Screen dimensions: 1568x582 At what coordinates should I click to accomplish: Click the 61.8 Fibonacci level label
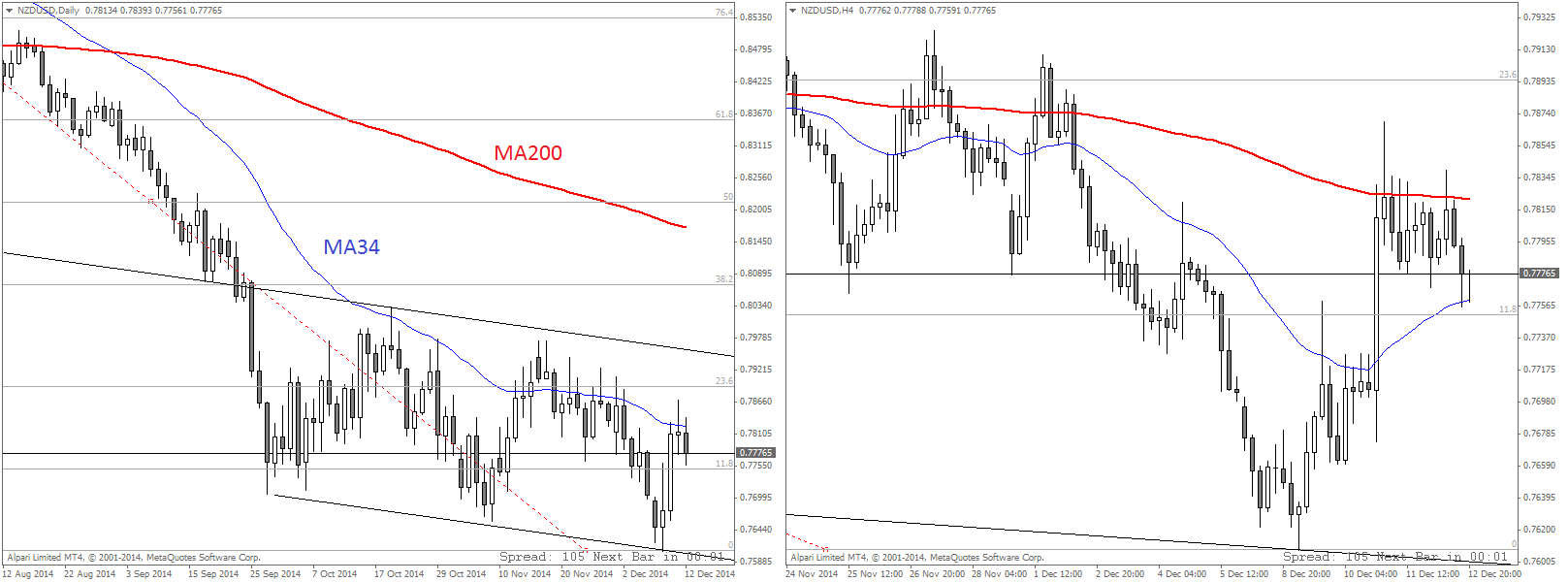[723, 114]
